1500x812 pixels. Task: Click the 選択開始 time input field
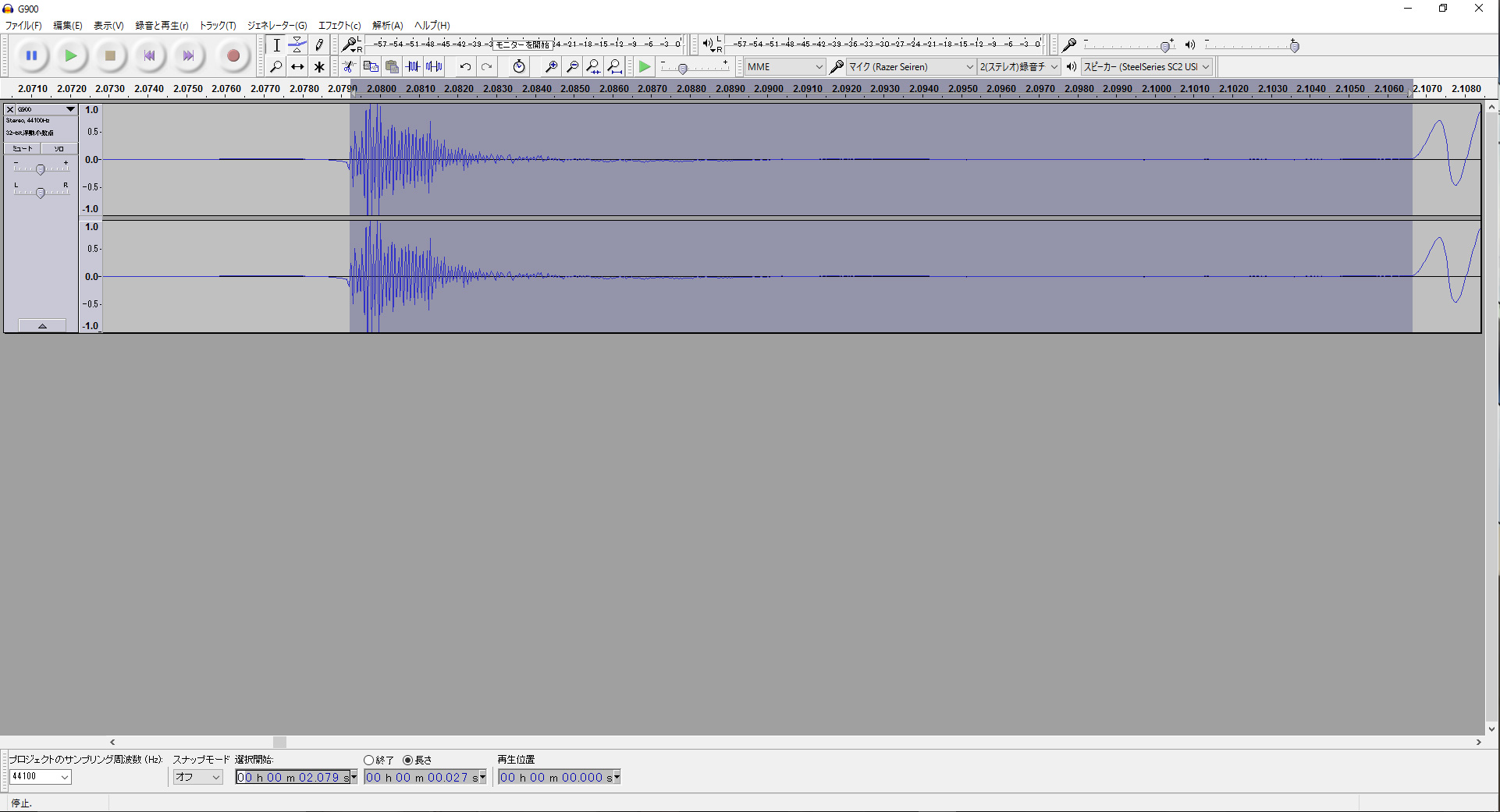coord(293,777)
